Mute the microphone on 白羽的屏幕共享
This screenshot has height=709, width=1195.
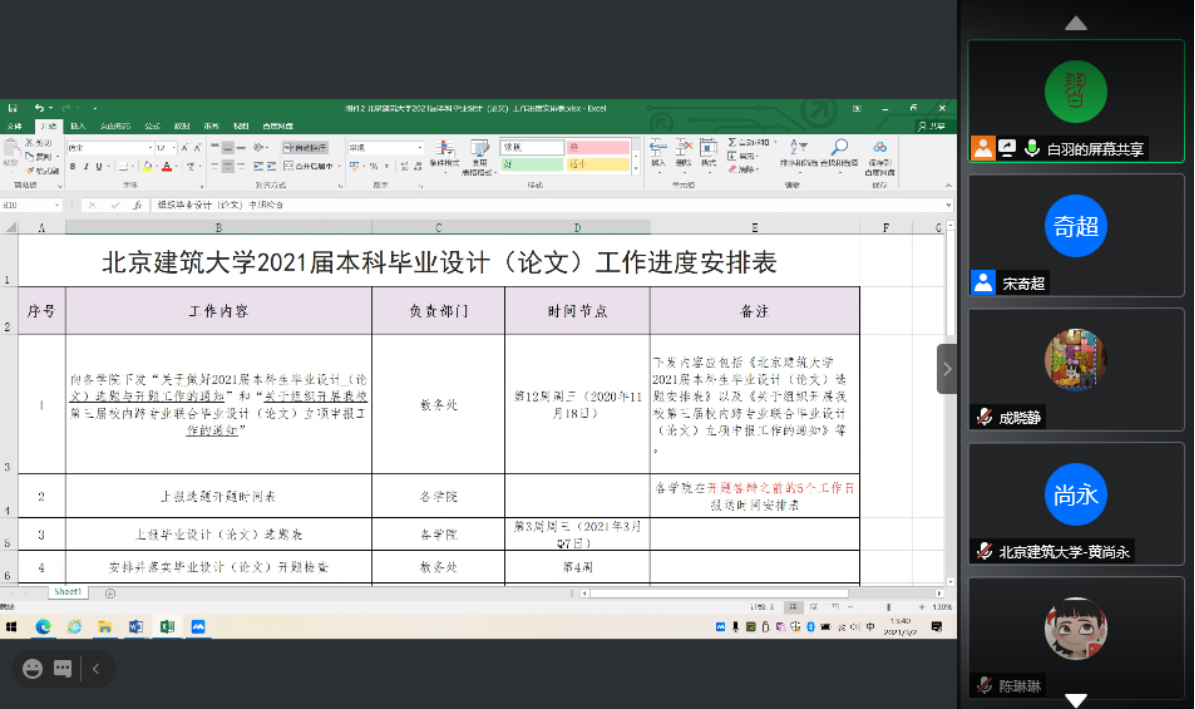tap(1032, 148)
